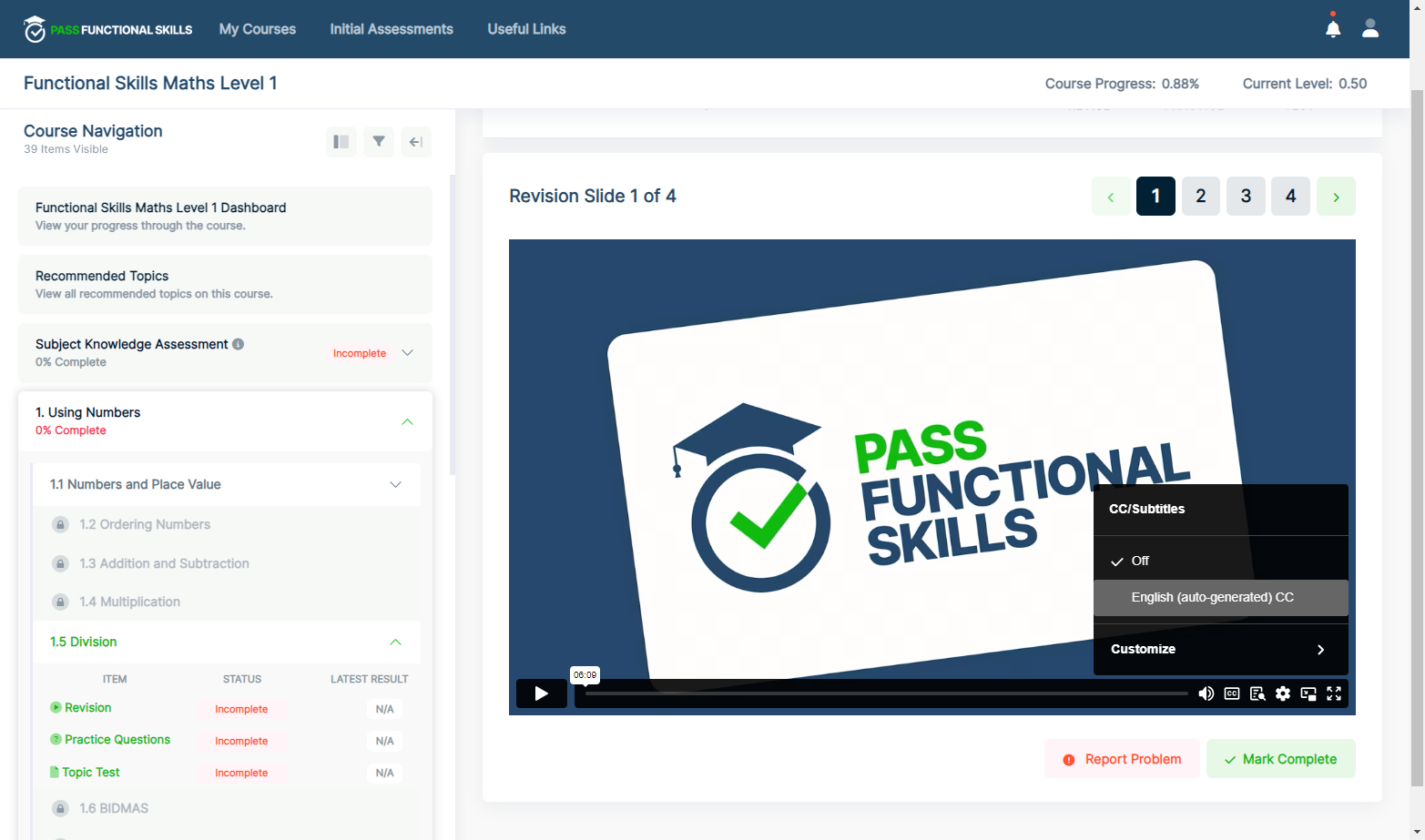Open the Recommended Topics card

(226, 284)
